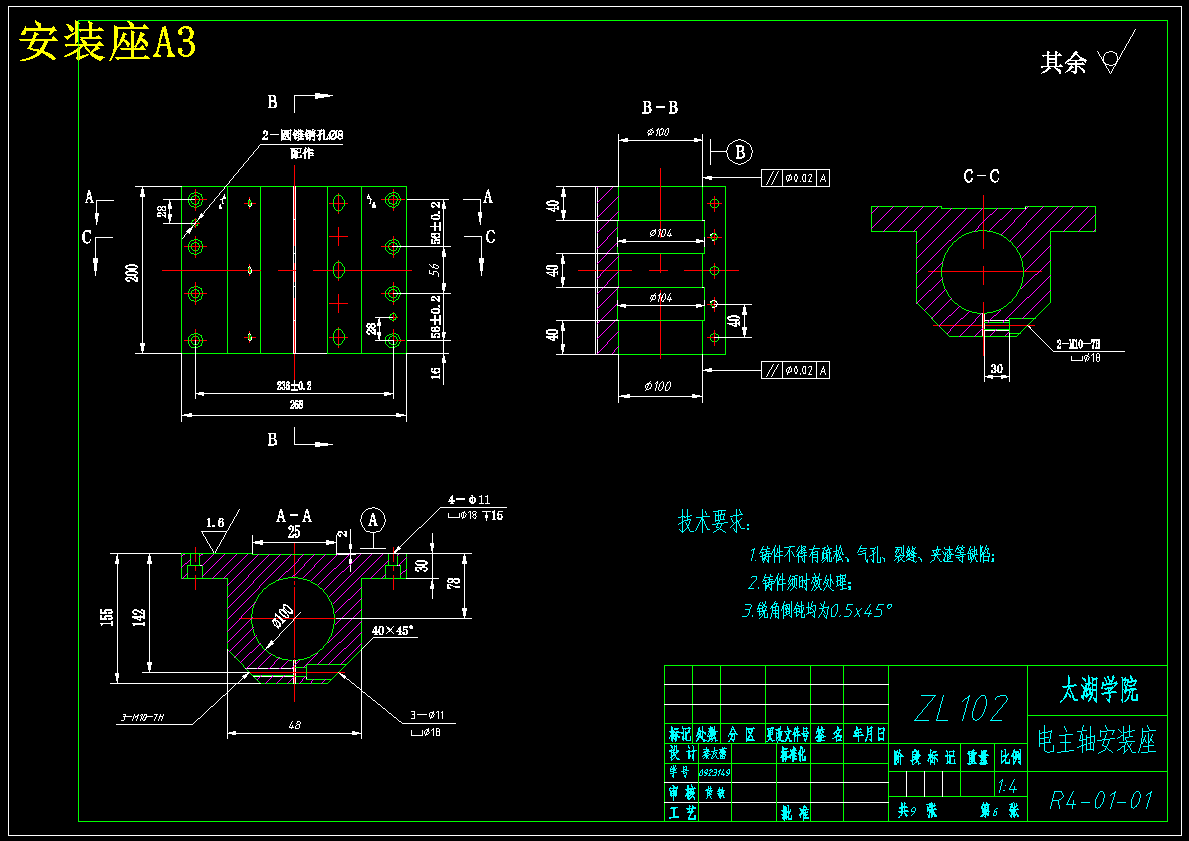This screenshot has width=1189, height=841.
Task: Click the "25" dimension in A-A view
Action: point(294,533)
